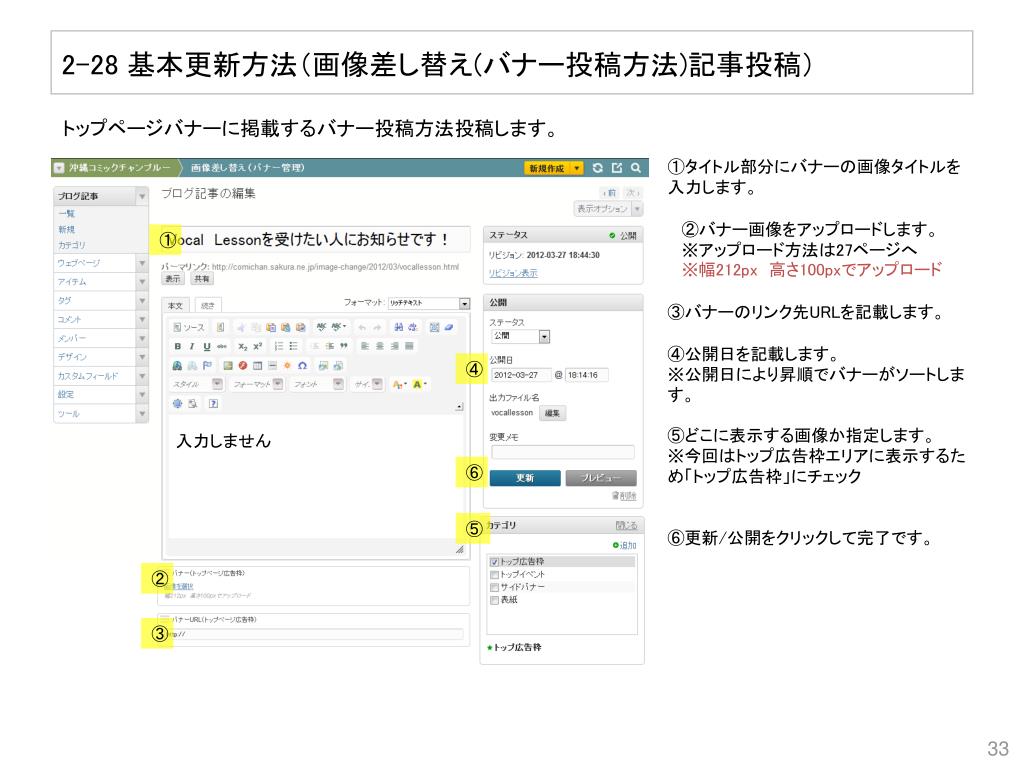The height and width of the screenshot is (768, 1024).
Task: Open the view site icon in the header
Action: click(616, 168)
